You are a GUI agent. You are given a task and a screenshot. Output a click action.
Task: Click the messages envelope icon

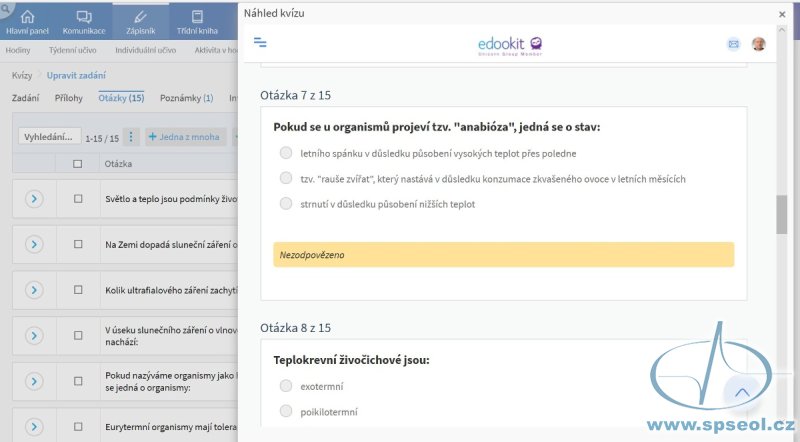click(733, 44)
